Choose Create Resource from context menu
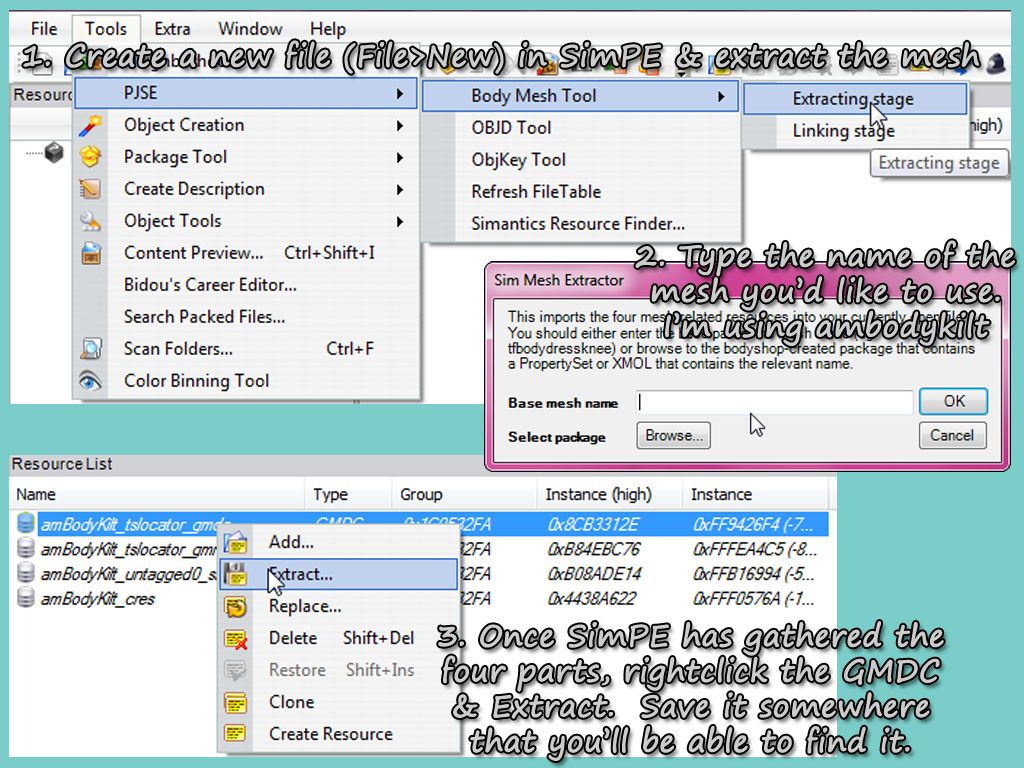The width and height of the screenshot is (1024, 768). click(x=338, y=734)
